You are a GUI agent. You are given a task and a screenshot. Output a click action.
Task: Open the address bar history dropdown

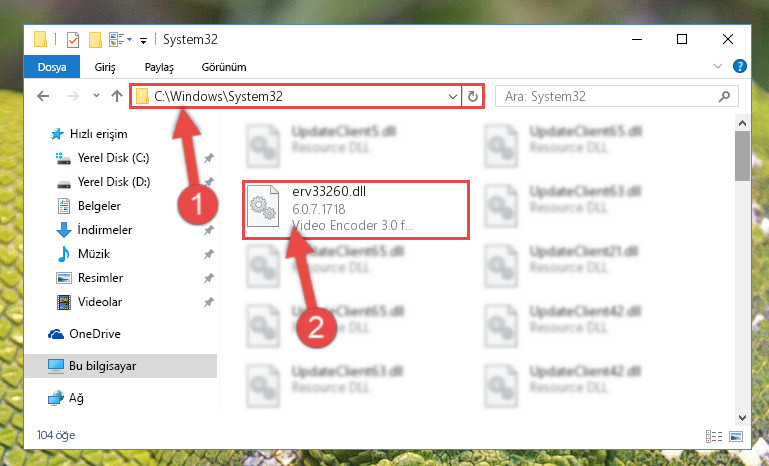[x=453, y=97]
